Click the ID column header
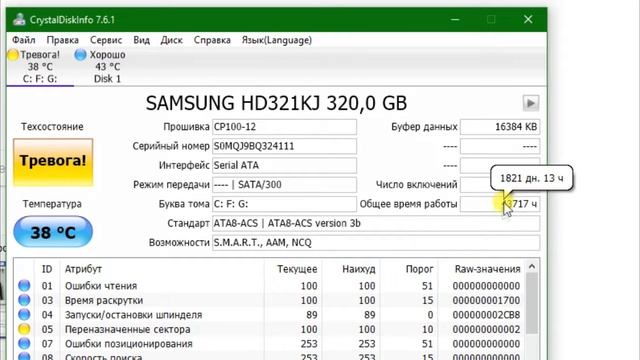Image resolution: width=640 pixels, height=360 pixels. [47, 269]
